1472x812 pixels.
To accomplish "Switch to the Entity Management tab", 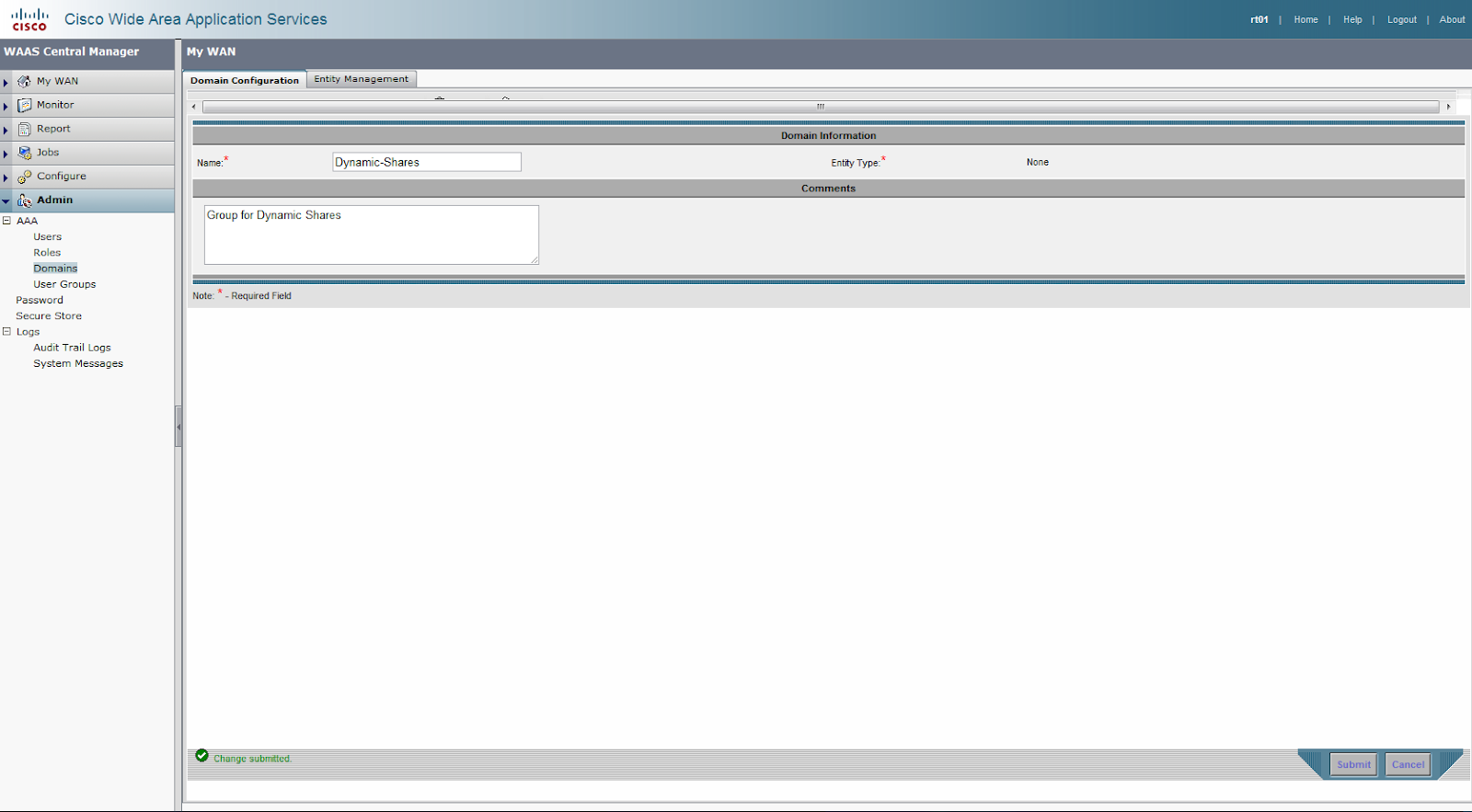I will 362,79.
